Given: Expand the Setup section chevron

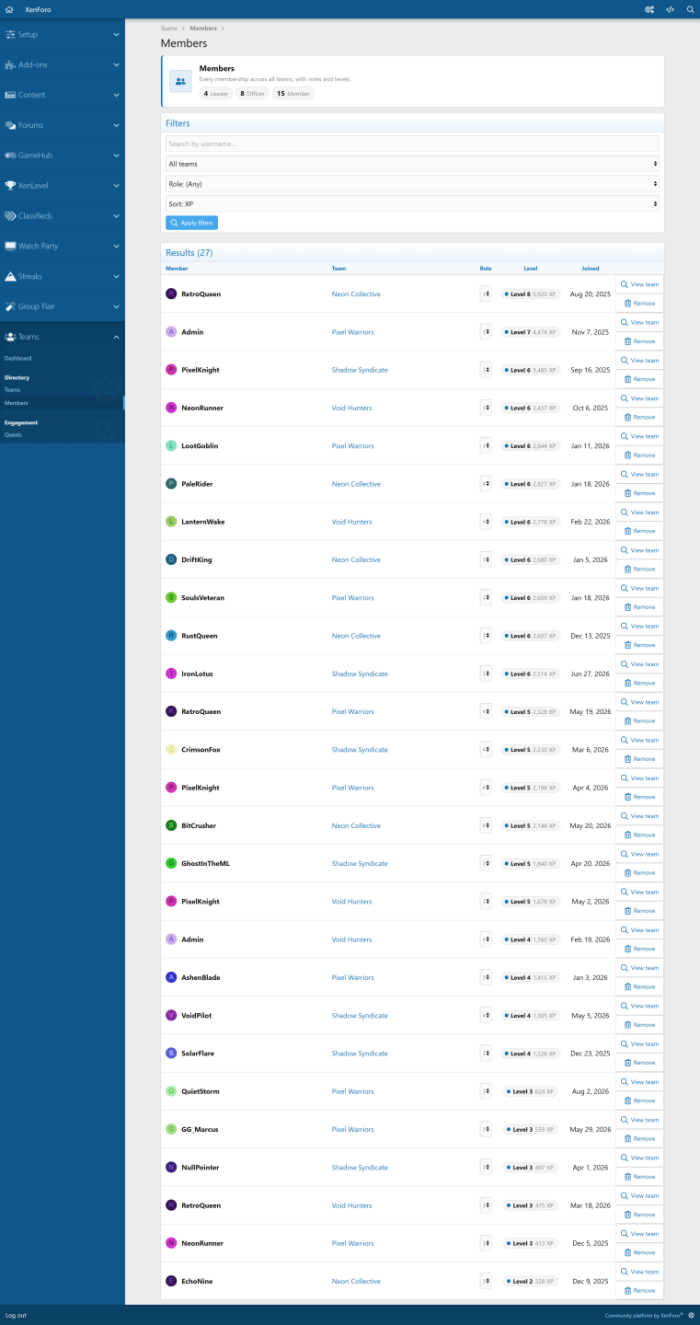Looking at the screenshot, I should click(116, 35).
